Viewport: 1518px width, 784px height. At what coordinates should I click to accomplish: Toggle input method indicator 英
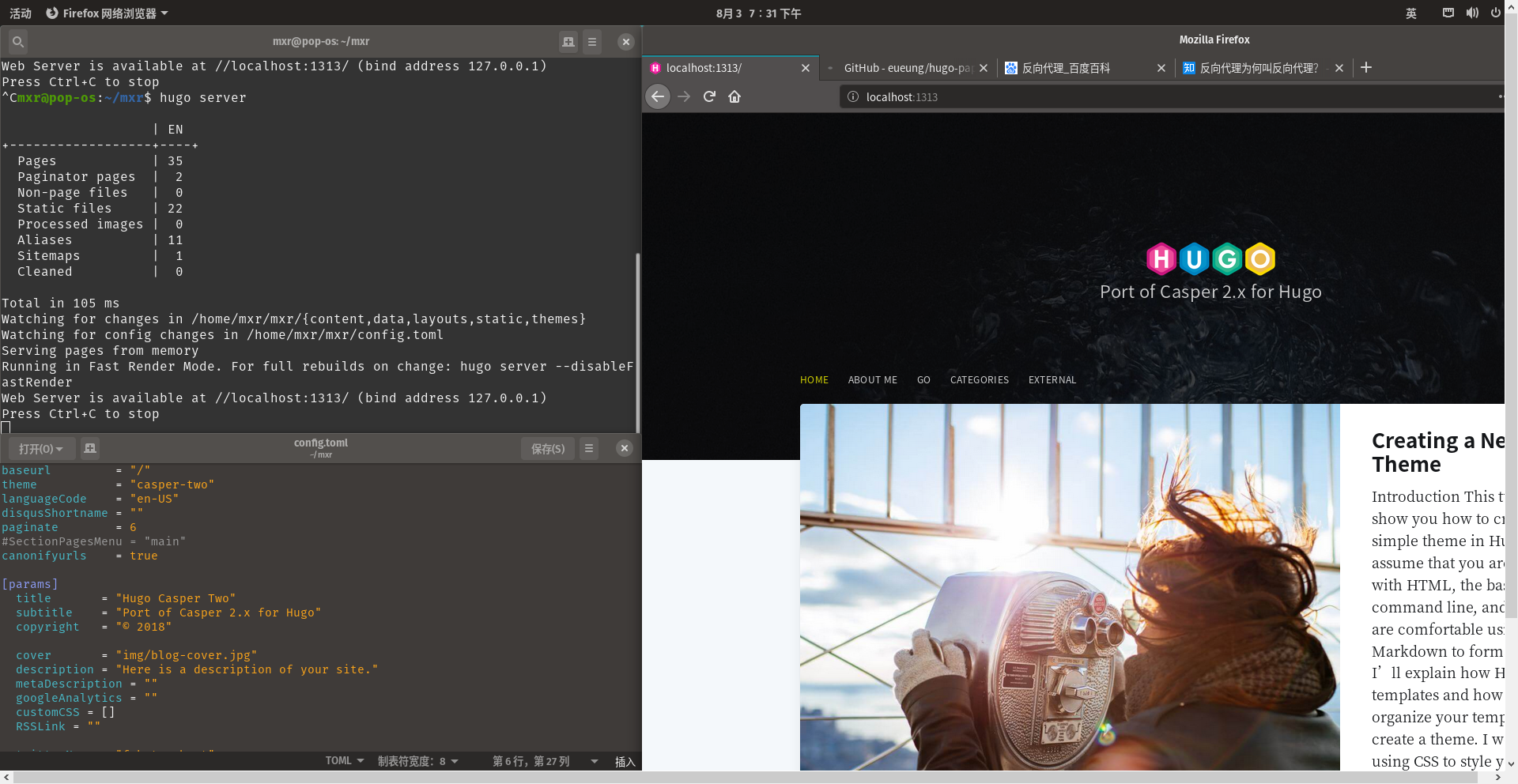1411,13
